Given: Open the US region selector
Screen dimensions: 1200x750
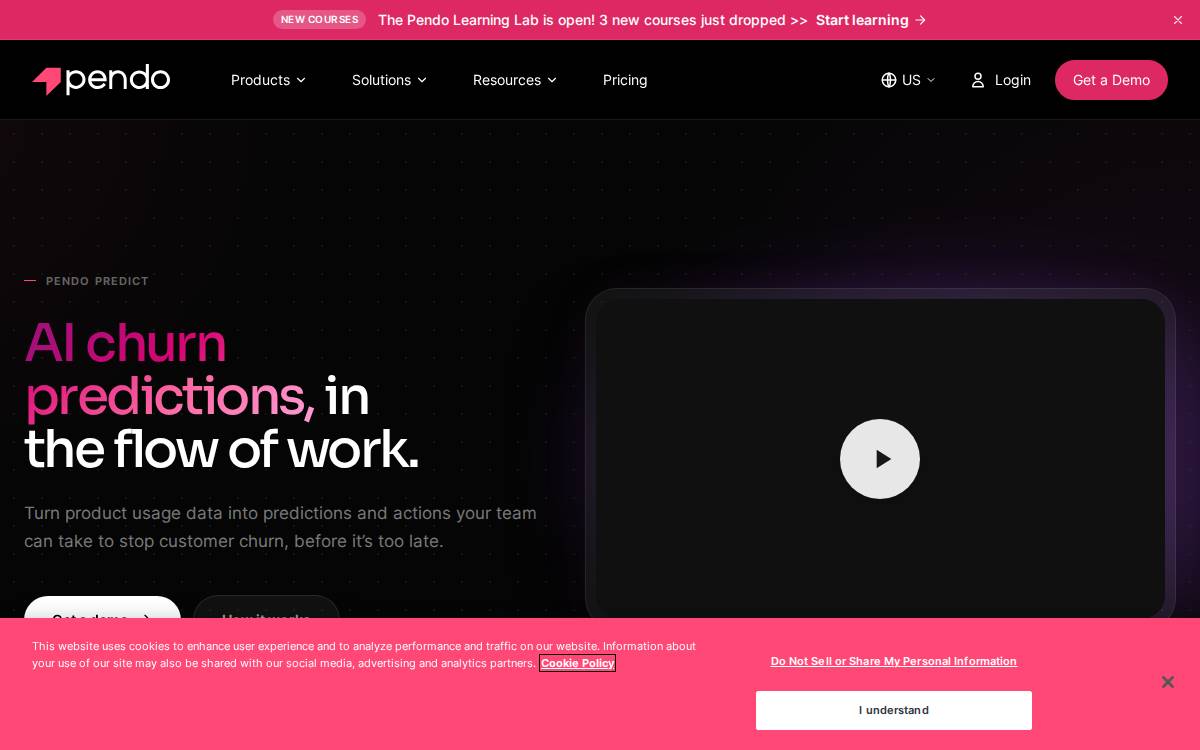Looking at the screenshot, I should point(908,80).
